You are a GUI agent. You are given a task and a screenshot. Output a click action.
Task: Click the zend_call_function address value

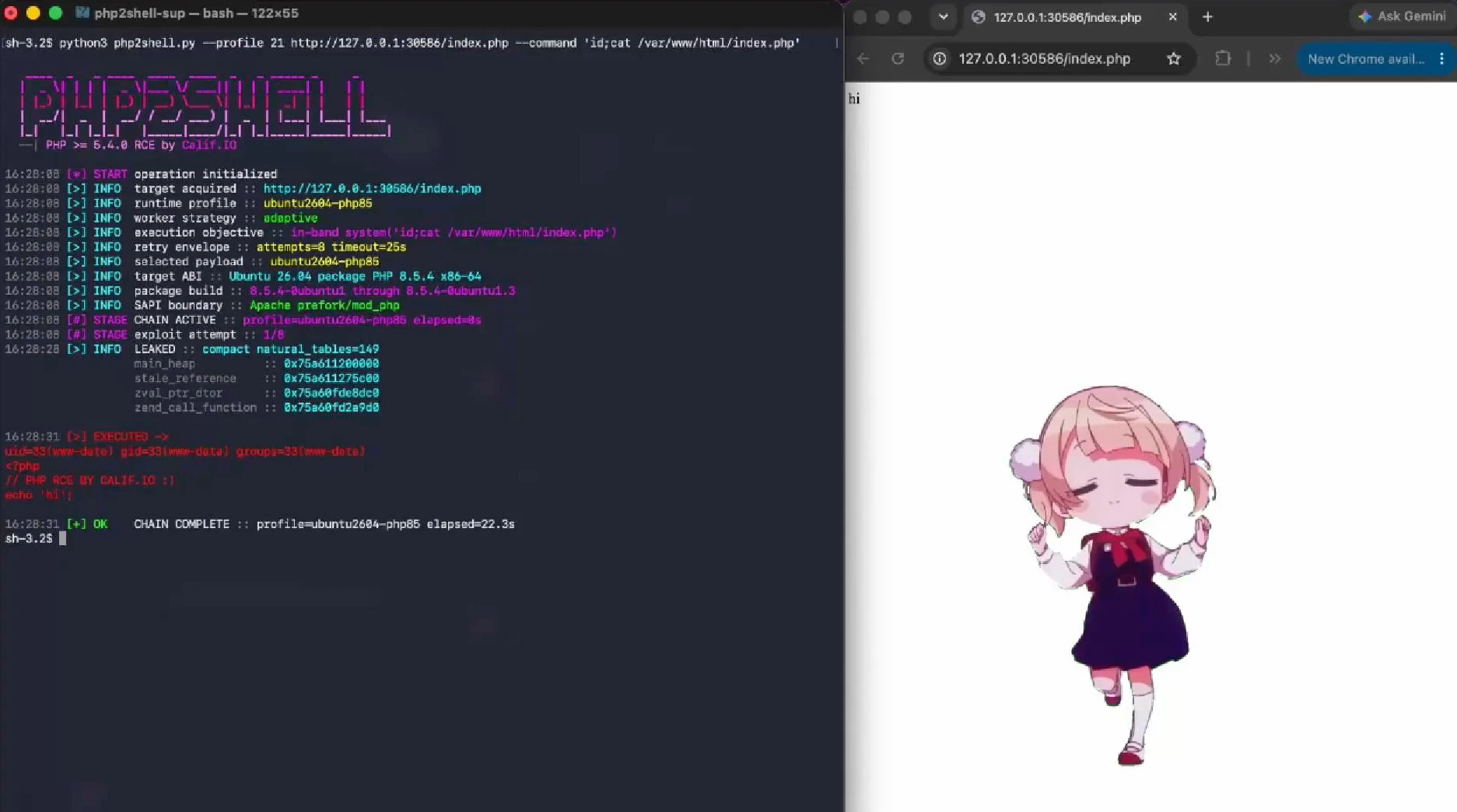point(331,408)
